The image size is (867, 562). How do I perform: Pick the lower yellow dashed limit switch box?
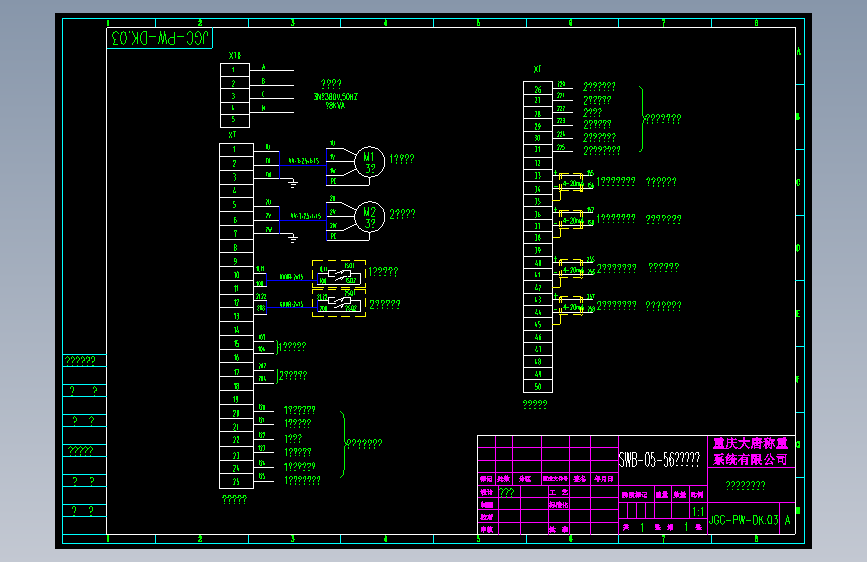[x=339, y=303]
